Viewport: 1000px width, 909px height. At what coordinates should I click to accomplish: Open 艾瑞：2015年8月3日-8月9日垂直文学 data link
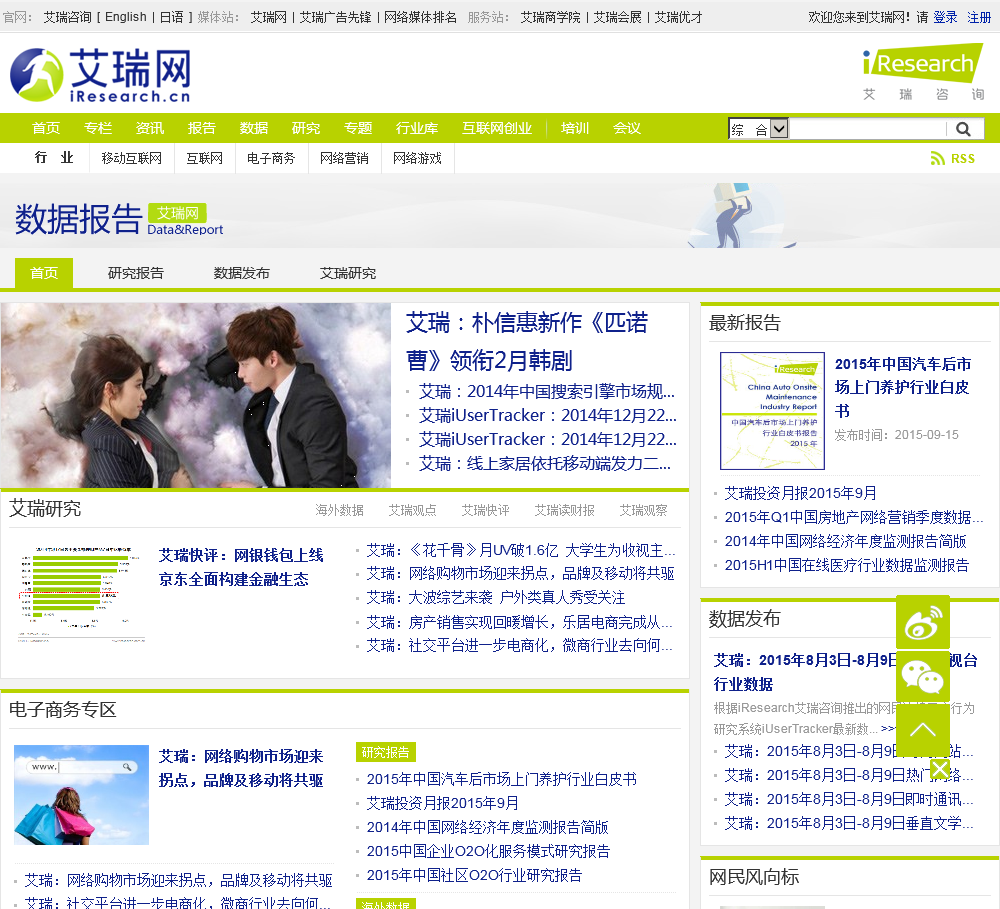point(849,824)
